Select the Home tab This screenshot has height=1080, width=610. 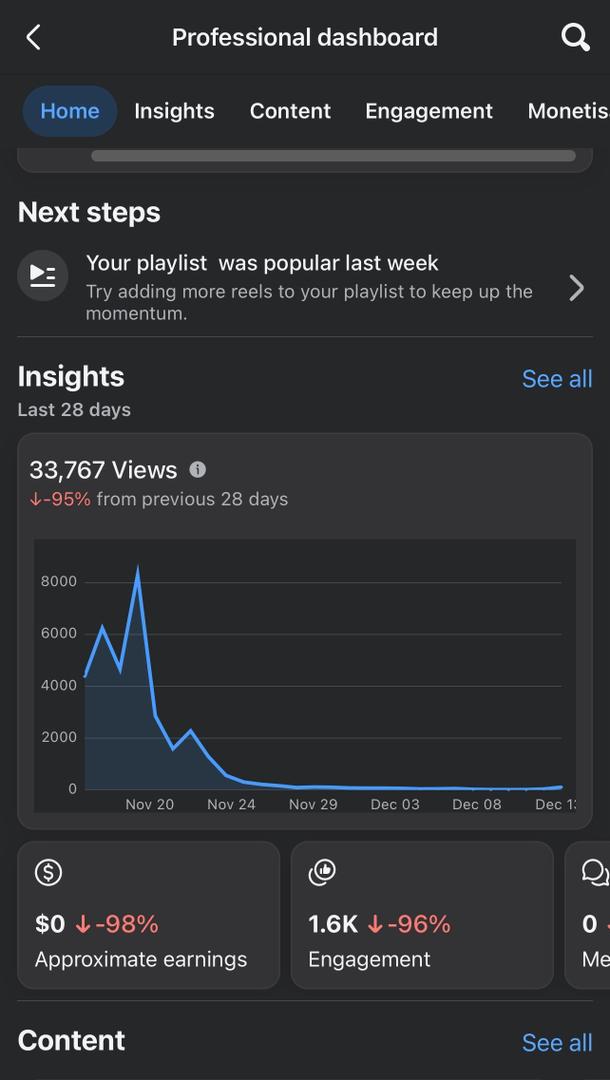coord(70,111)
